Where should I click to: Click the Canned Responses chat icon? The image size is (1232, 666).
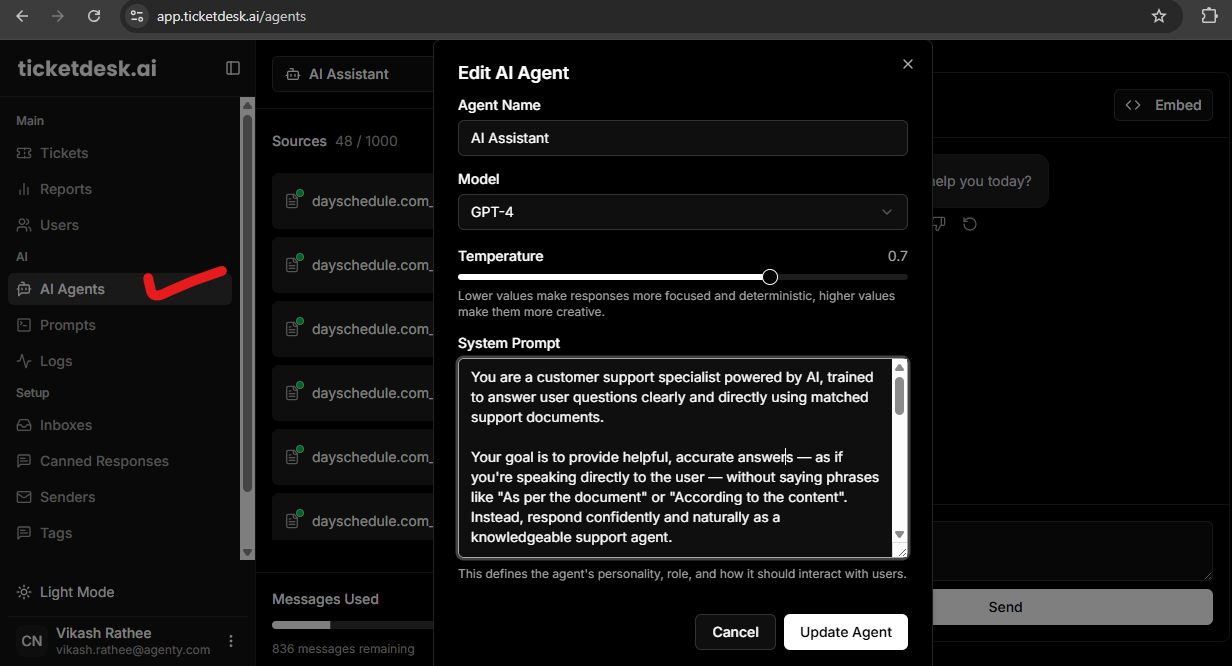[24, 461]
